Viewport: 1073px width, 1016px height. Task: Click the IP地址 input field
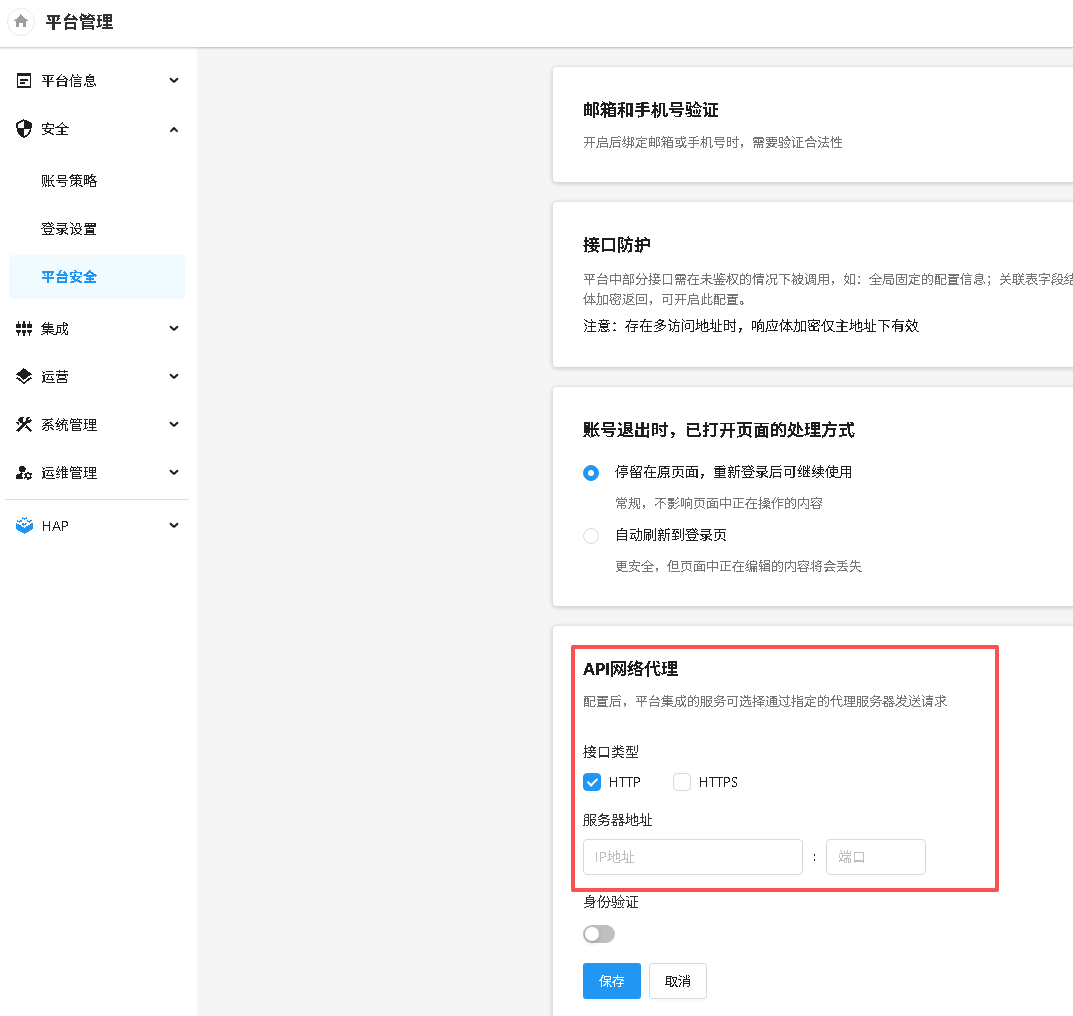[692, 857]
